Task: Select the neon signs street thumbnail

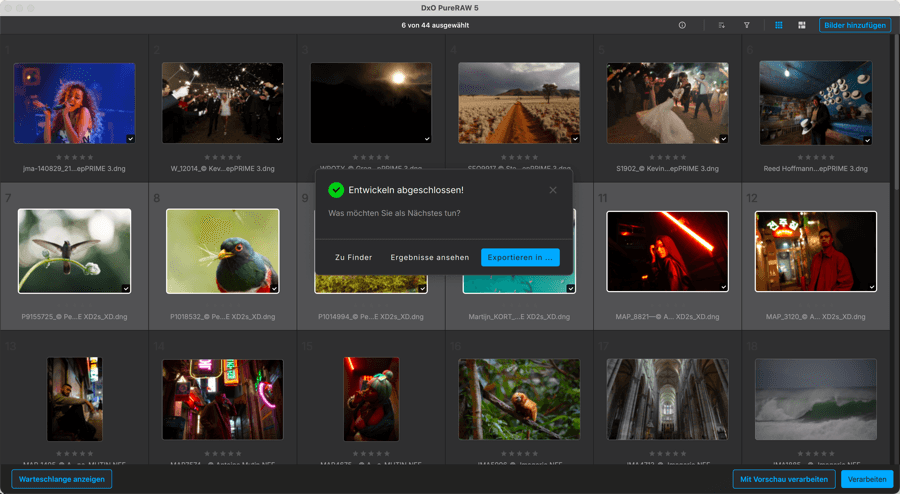Action: pyautogui.click(x=223, y=399)
